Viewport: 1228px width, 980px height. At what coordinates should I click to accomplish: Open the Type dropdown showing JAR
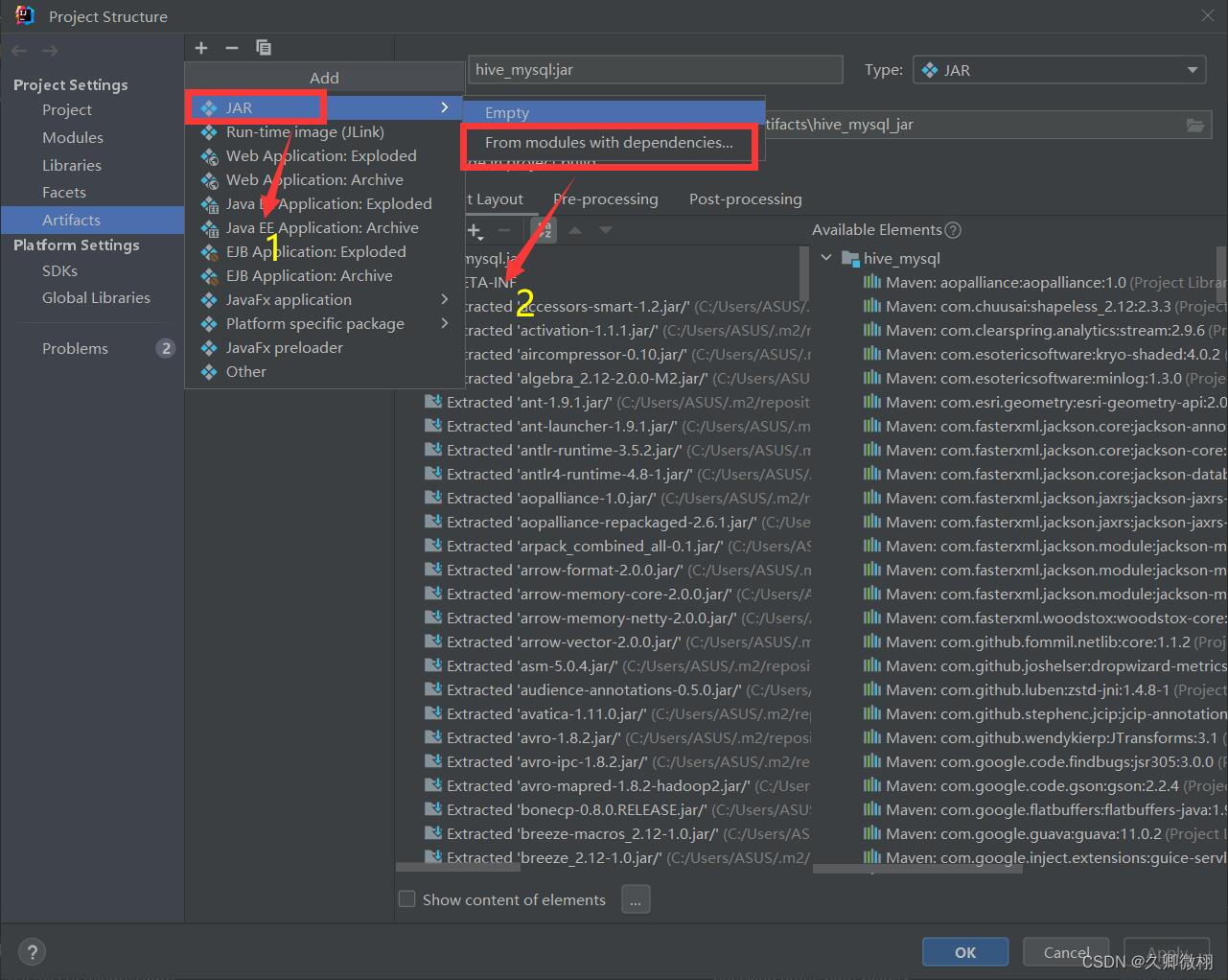[x=1192, y=69]
